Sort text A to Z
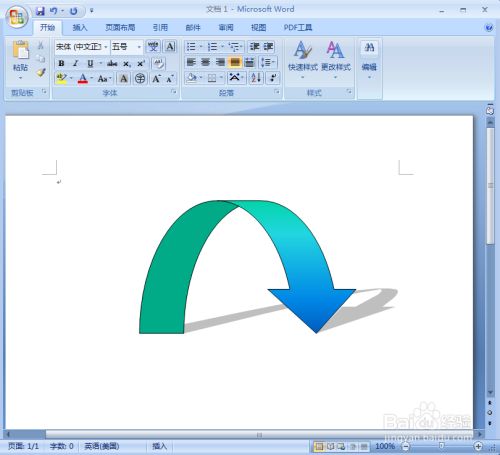The height and width of the screenshot is (455, 500). 256,78
